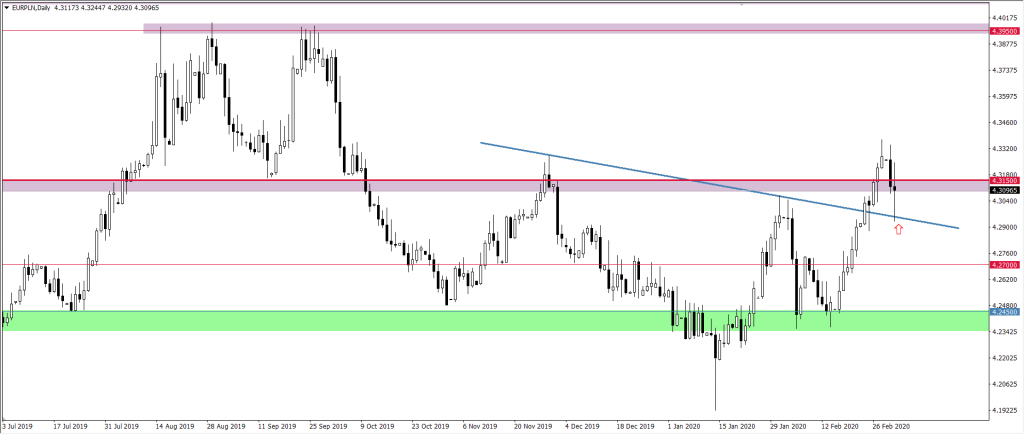Viewport: 1024px width, 434px height.
Task: Click the 4.40175 price scale value
Action: click(x=1006, y=18)
